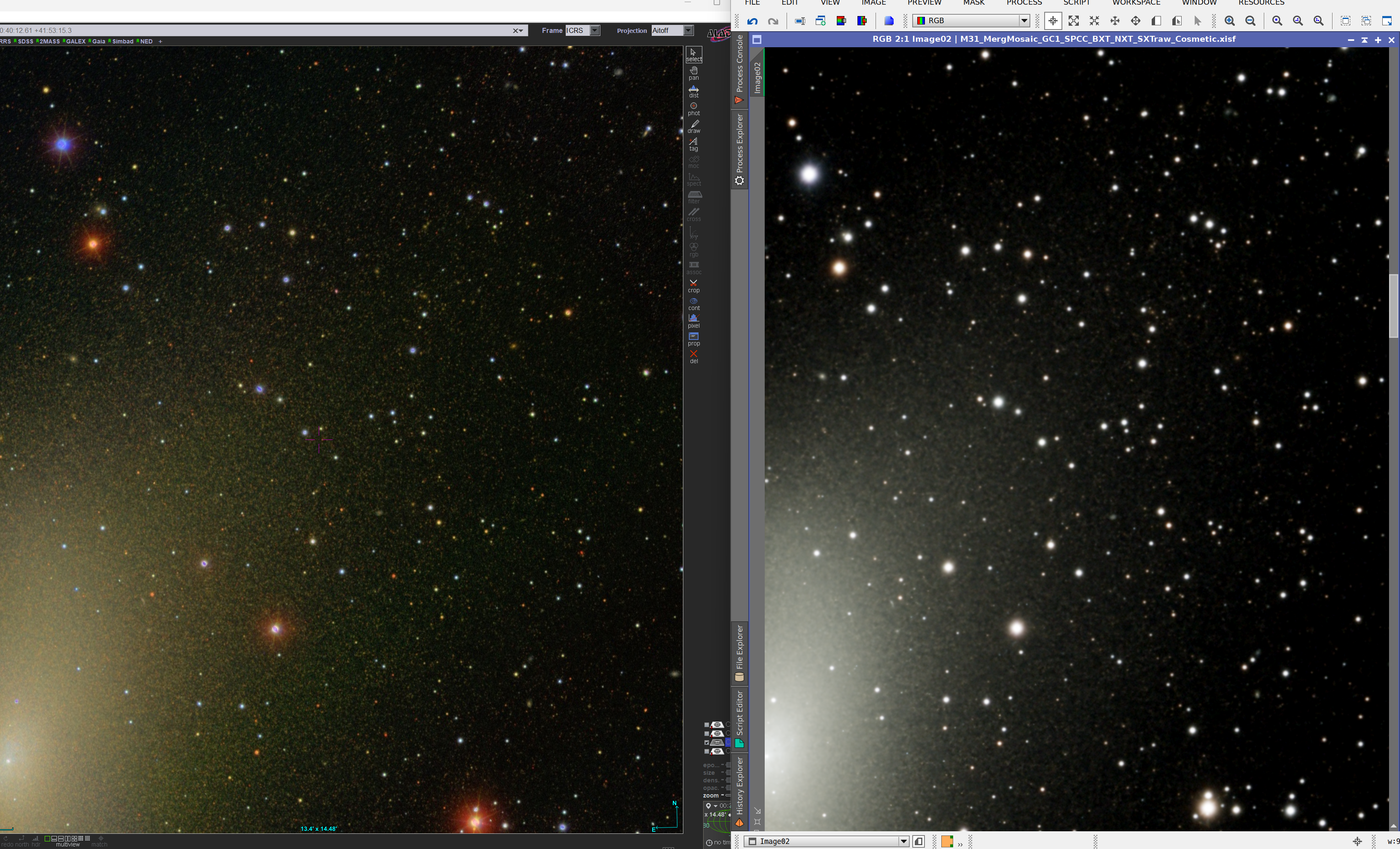Click the Aladin north orientation icon
Screen dimensions: 1400x849
tap(21, 841)
